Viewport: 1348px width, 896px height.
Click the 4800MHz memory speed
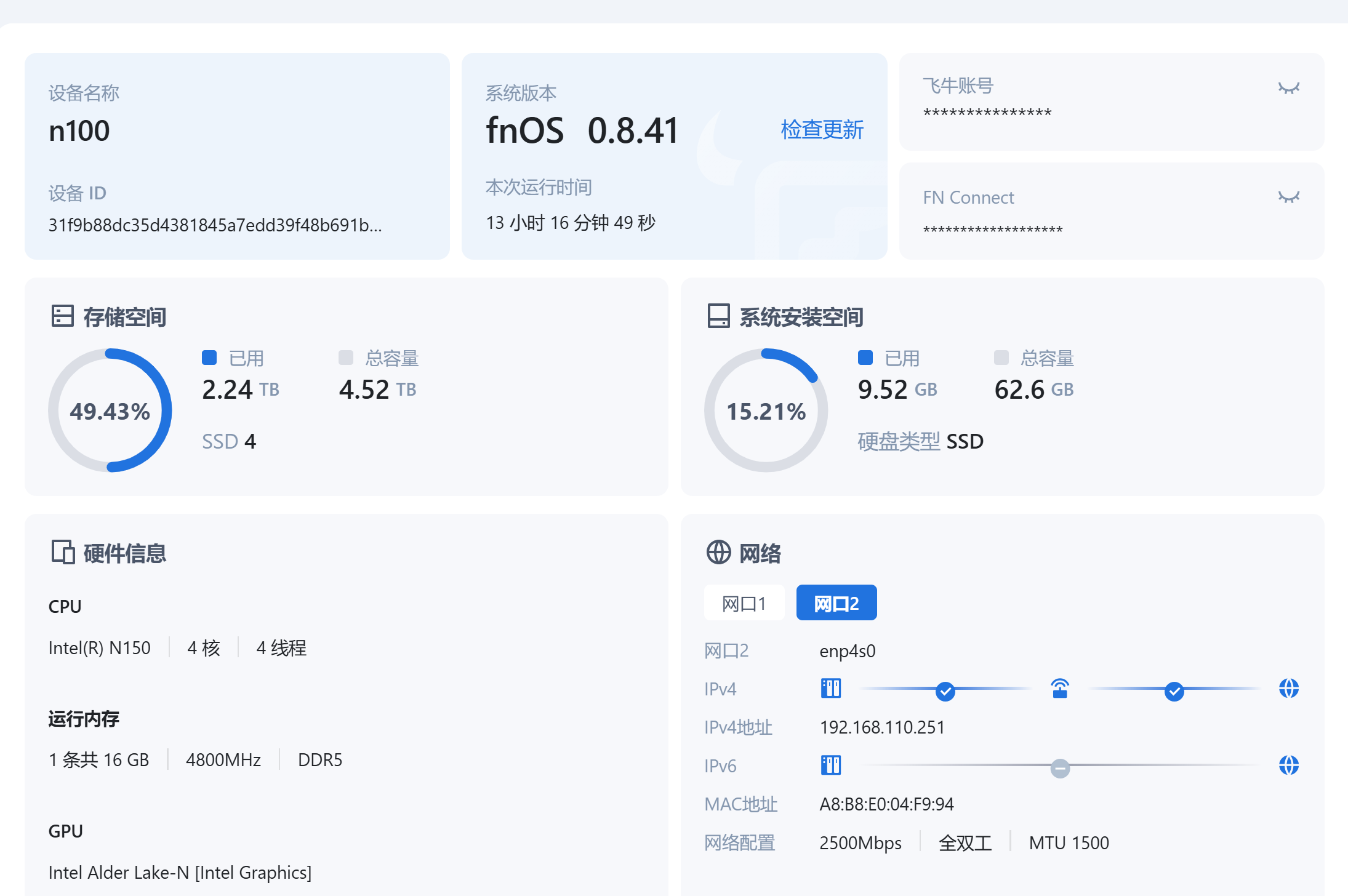tap(223, 760)
